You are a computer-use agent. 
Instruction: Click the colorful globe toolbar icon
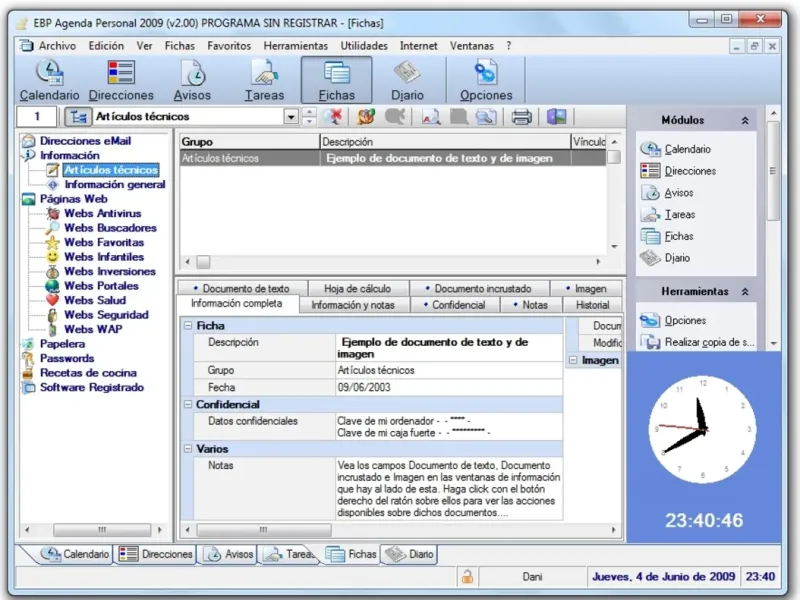click(x=366, y=117)
